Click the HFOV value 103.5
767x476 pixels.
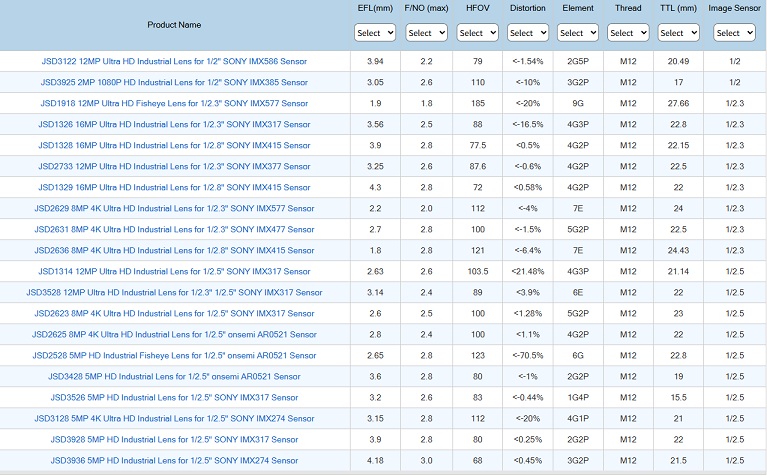pyautogui.click(x=477, y=272)
